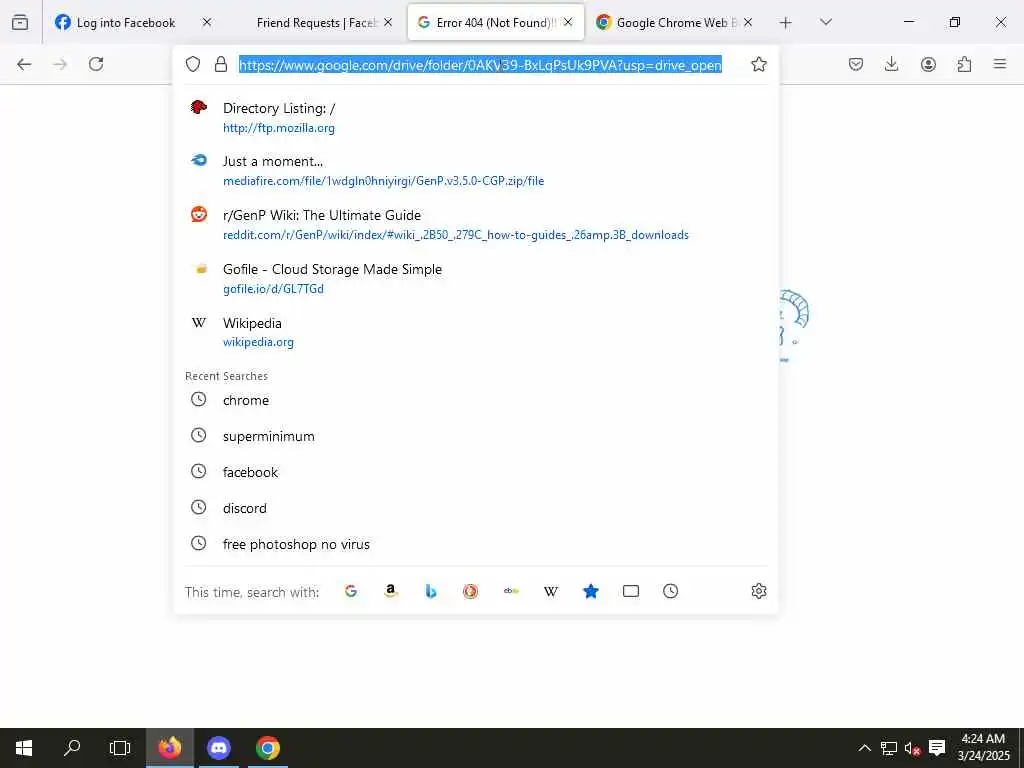Switch to Firefox on the taskbar
This screenshot has height=768, width=1024.
tap(170, 748)
